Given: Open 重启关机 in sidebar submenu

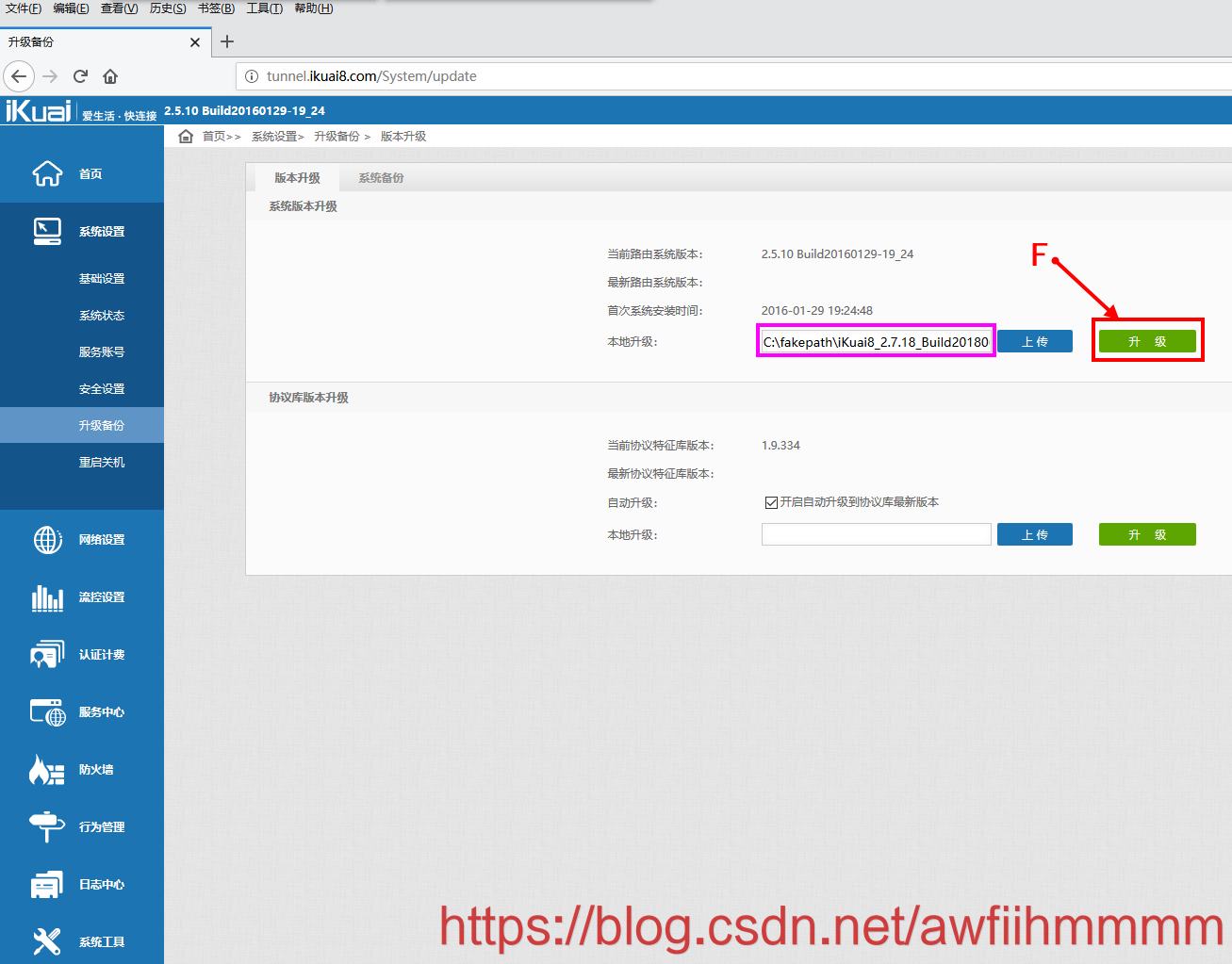Looking at the screenshot, I should 102,462.
